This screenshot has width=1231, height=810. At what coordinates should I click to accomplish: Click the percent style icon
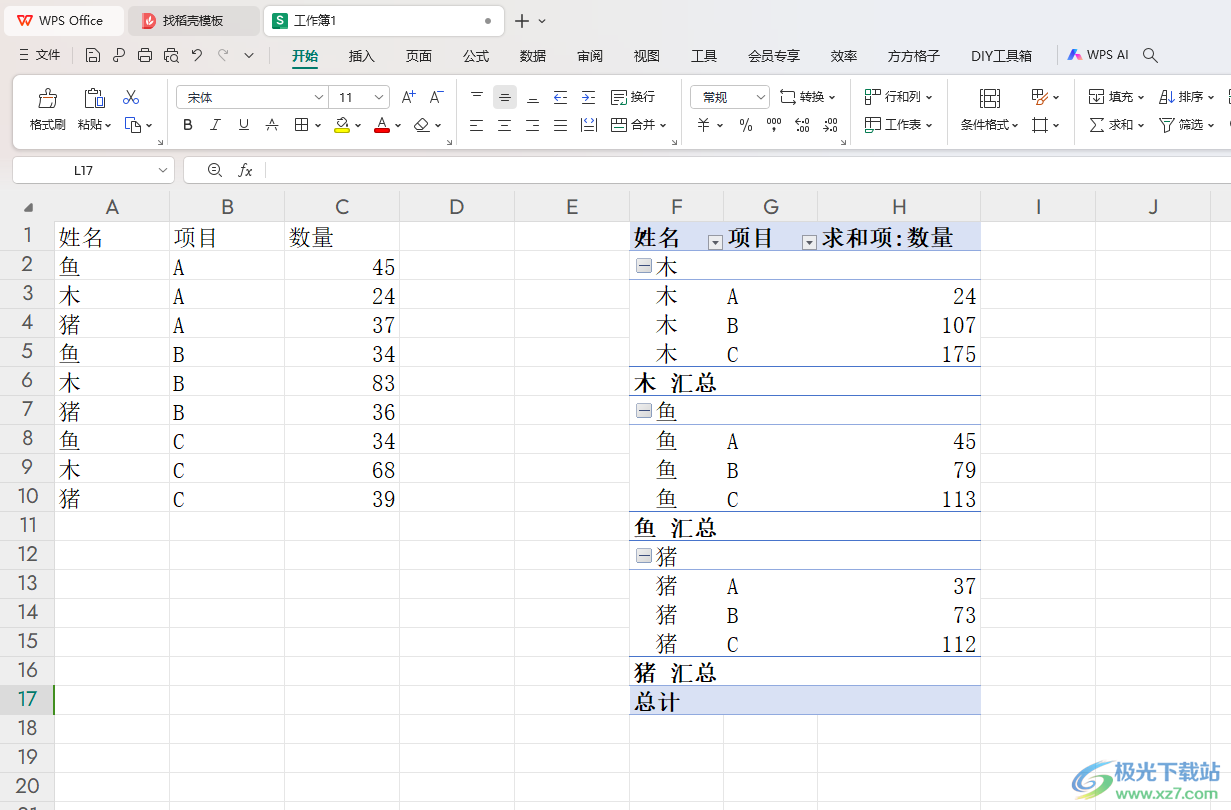[745, 125]
